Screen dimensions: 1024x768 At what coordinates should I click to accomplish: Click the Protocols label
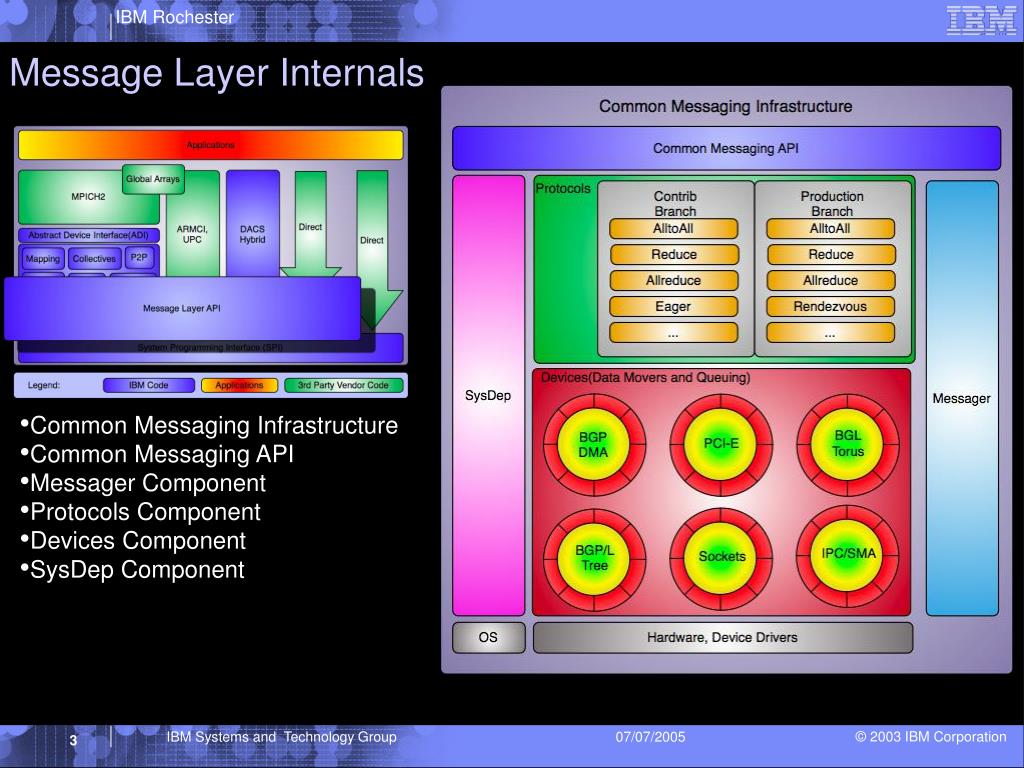pos(563,188)
